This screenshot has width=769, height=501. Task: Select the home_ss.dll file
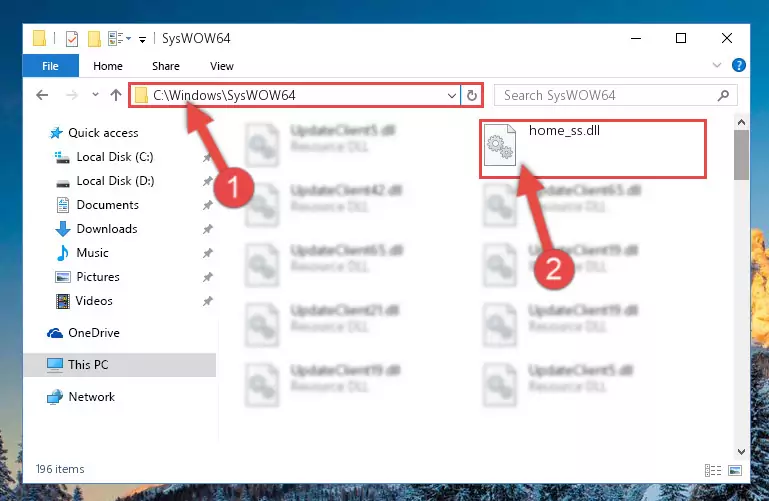593,149
